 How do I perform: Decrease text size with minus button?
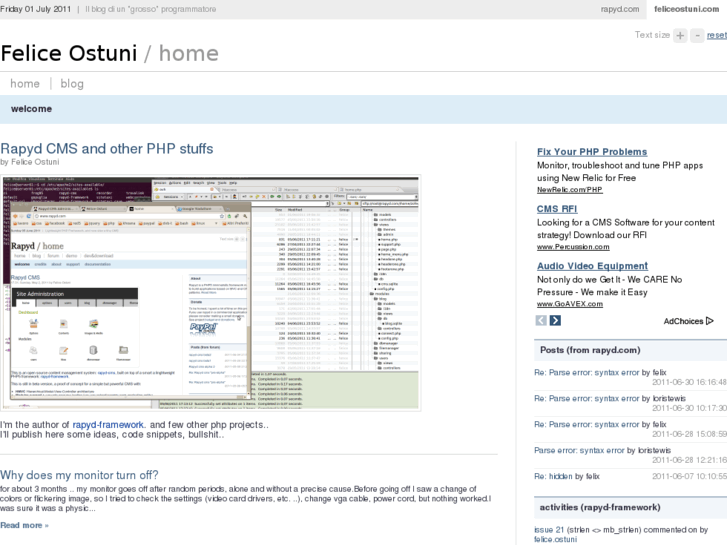tap(697, 36)
